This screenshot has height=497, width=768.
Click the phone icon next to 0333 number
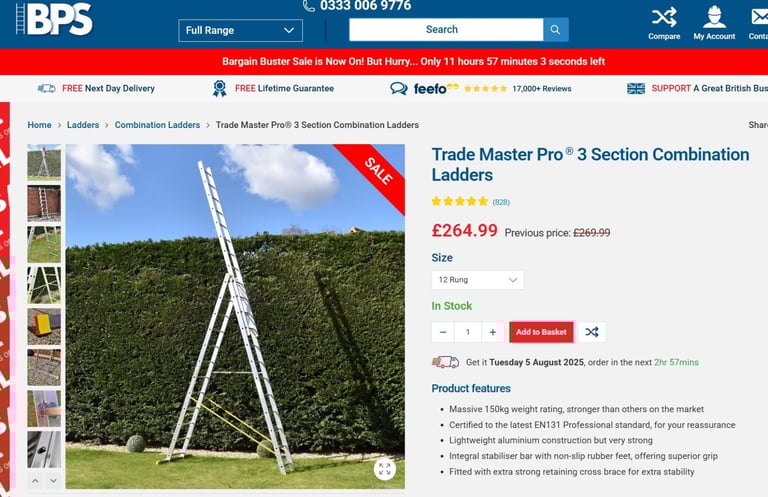309,6
